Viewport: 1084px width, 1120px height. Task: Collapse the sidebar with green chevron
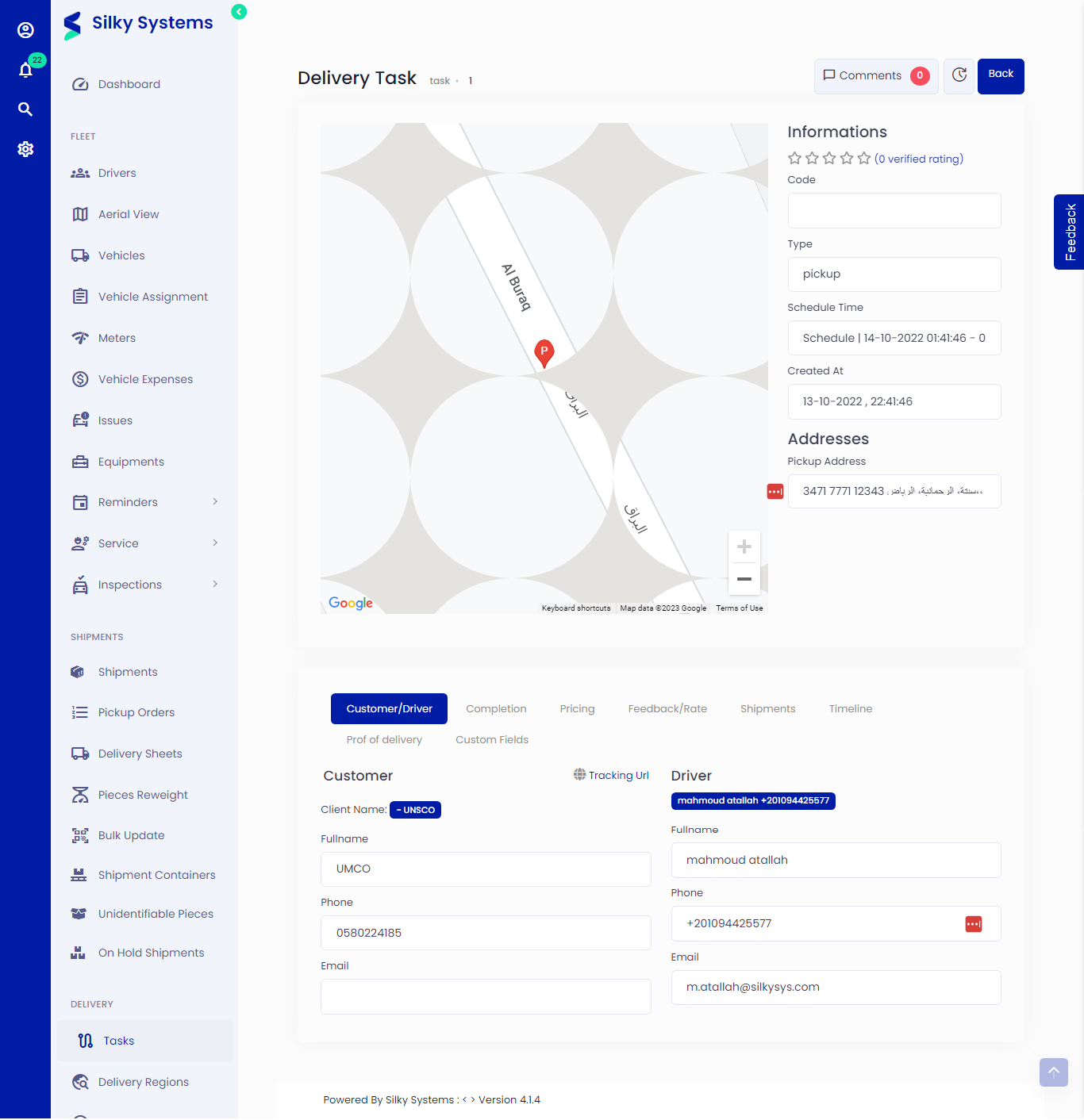[x=238, y=12]
